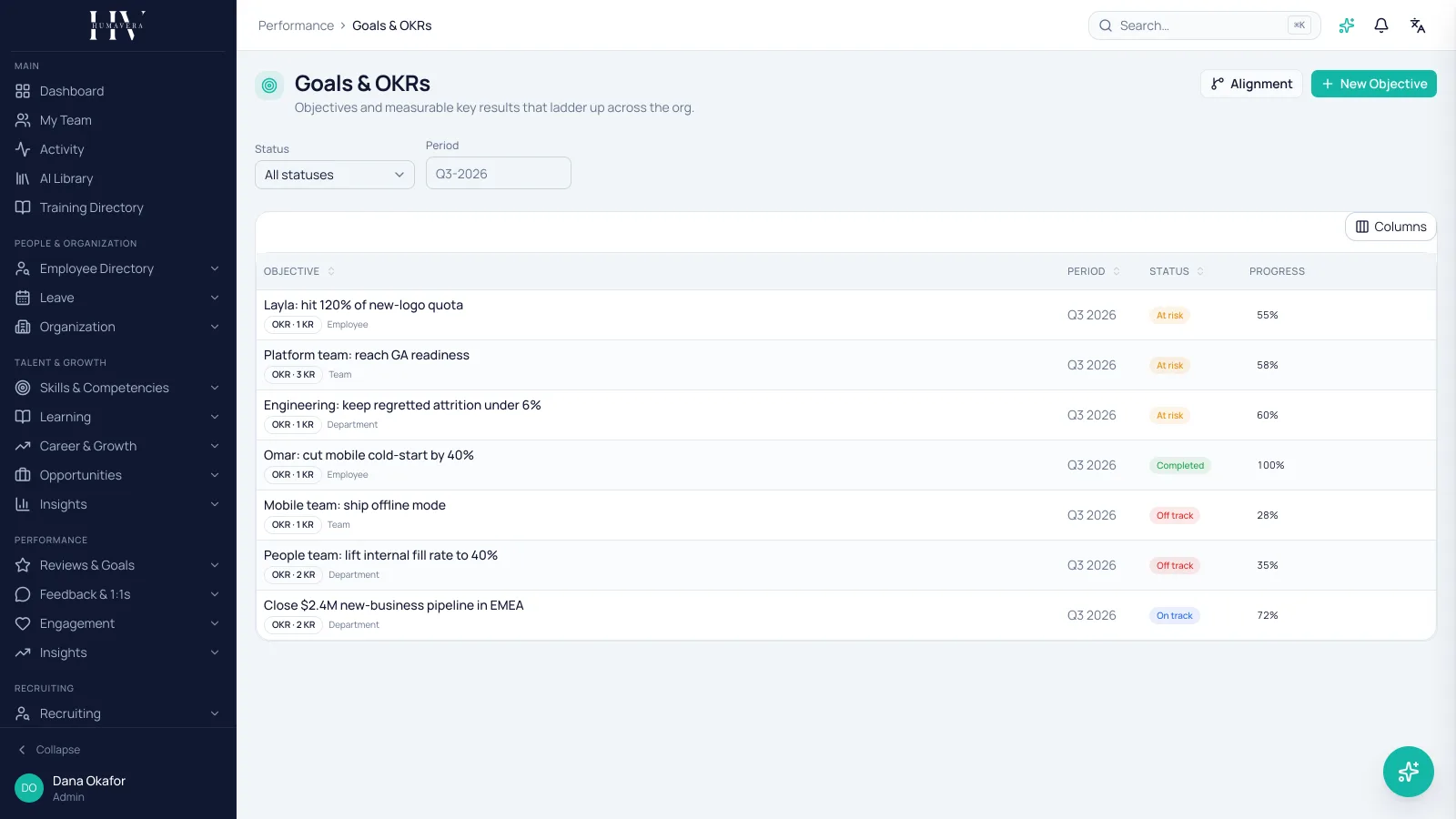Screen dimensions: 1456x819
Task: Open Platform team: reach GA readiness
Action: [x=367, y=355]
